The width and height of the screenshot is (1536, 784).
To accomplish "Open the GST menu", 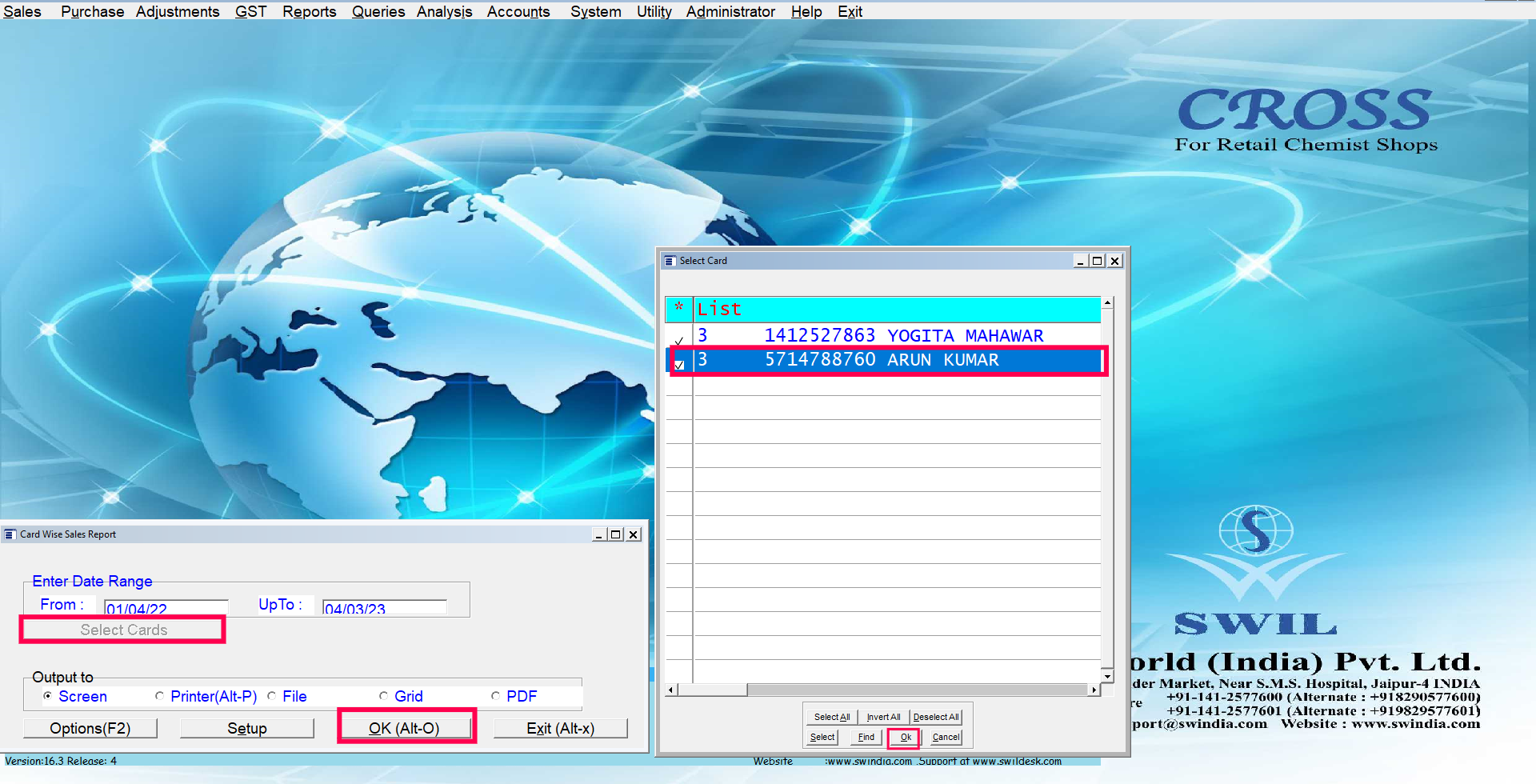I will point(250,11).
